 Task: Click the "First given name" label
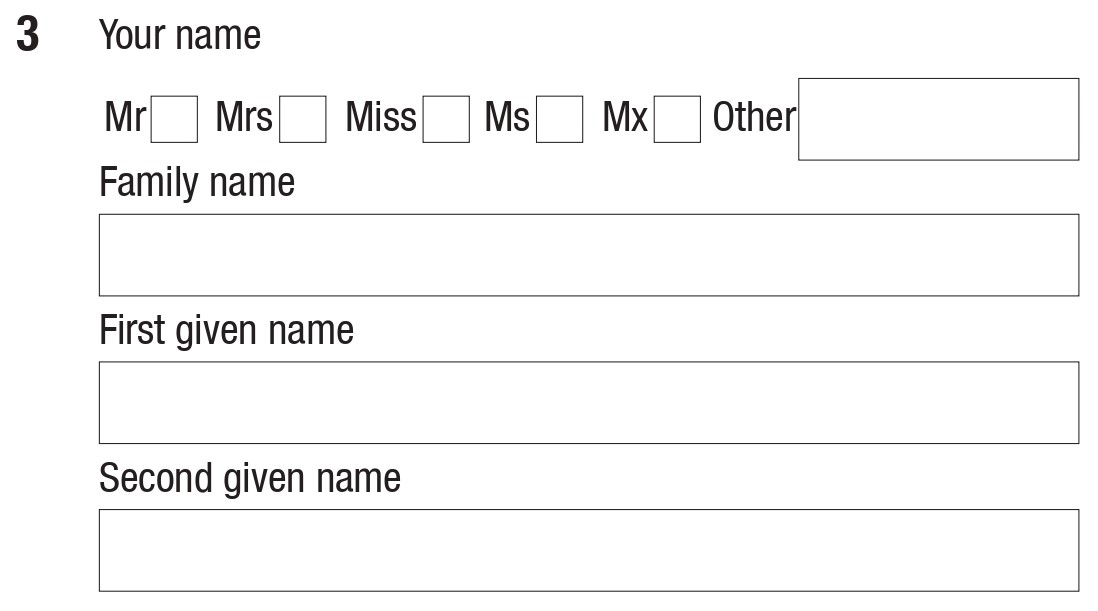pyautogui.click(x=226, y=330)
